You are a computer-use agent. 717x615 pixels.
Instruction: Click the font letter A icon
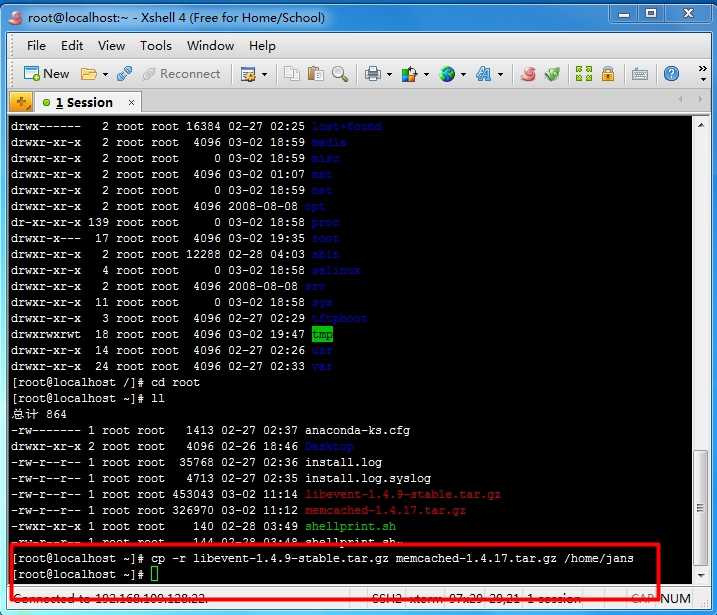pos(483,74)
